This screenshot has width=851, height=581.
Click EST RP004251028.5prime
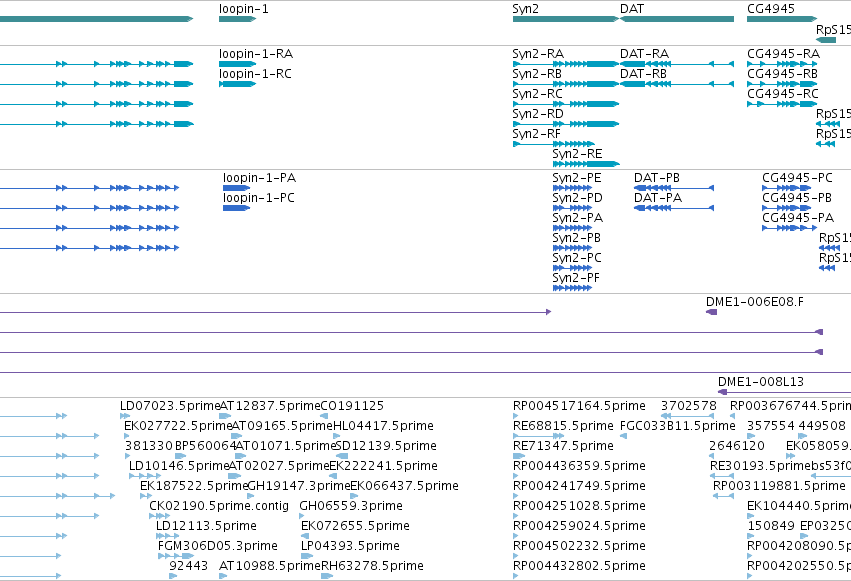(516, 516)
